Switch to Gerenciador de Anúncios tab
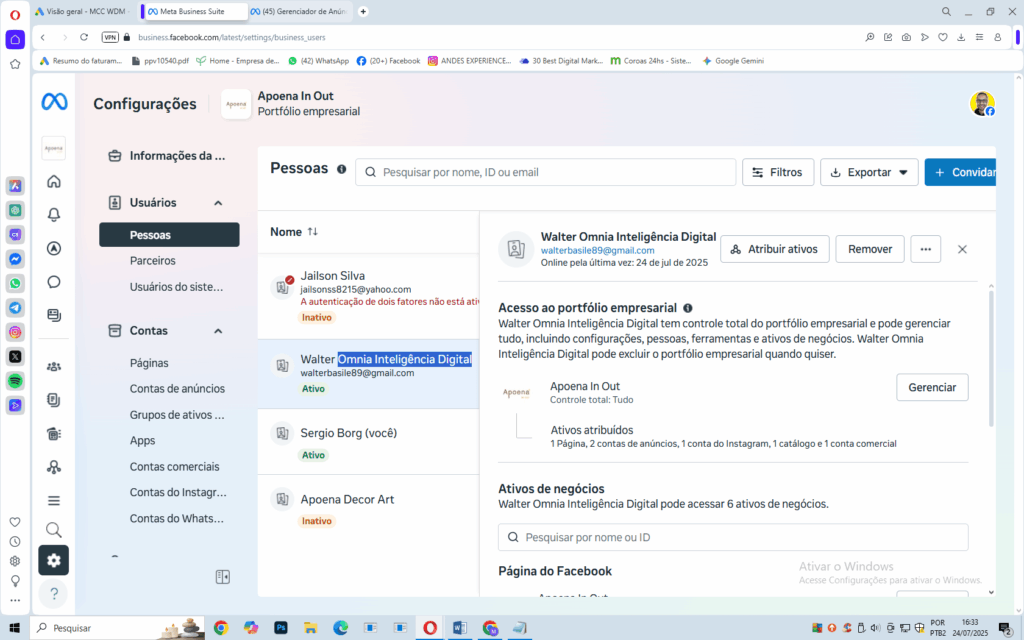The height and width of the screenshot is (640, 1024). point(302,11)
